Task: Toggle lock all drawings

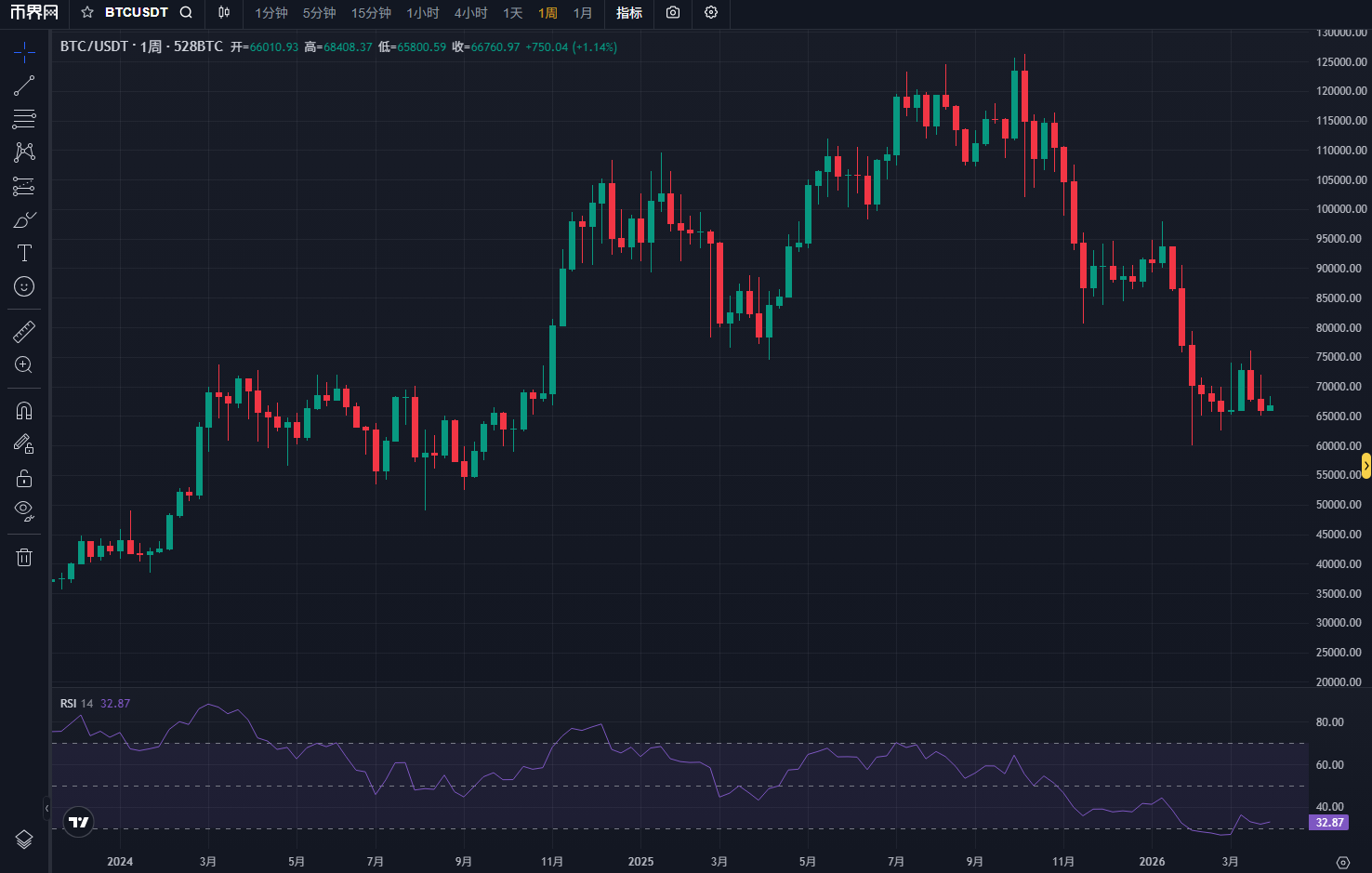Action: pos(24,478)
